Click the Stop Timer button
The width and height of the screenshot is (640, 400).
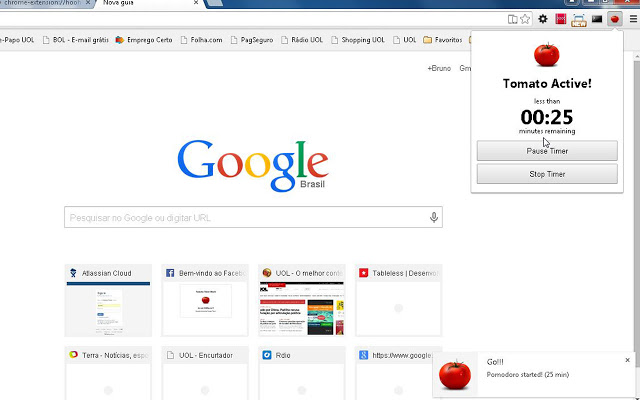pos(547,174)
